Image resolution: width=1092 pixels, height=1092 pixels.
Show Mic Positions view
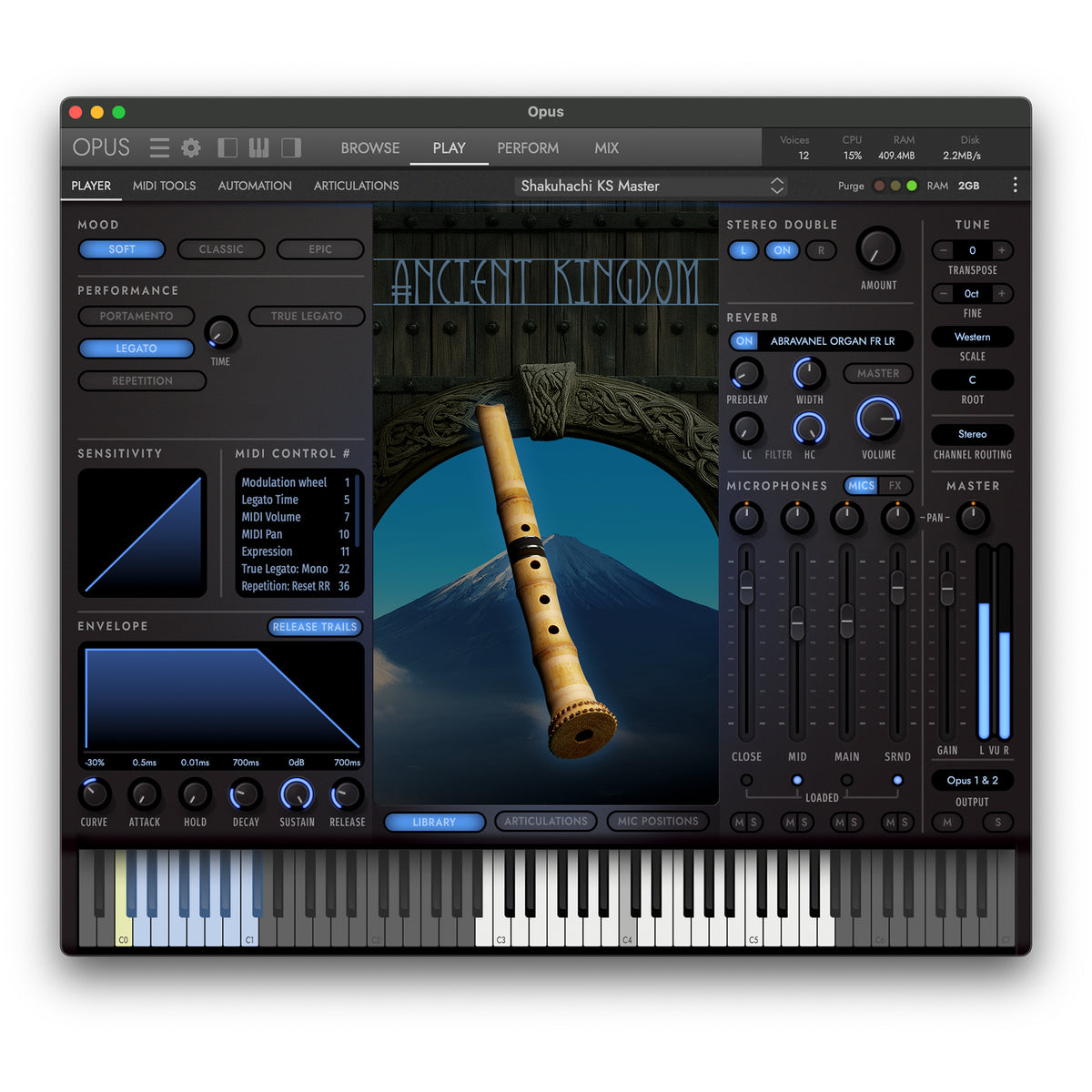tap(658, 821)
